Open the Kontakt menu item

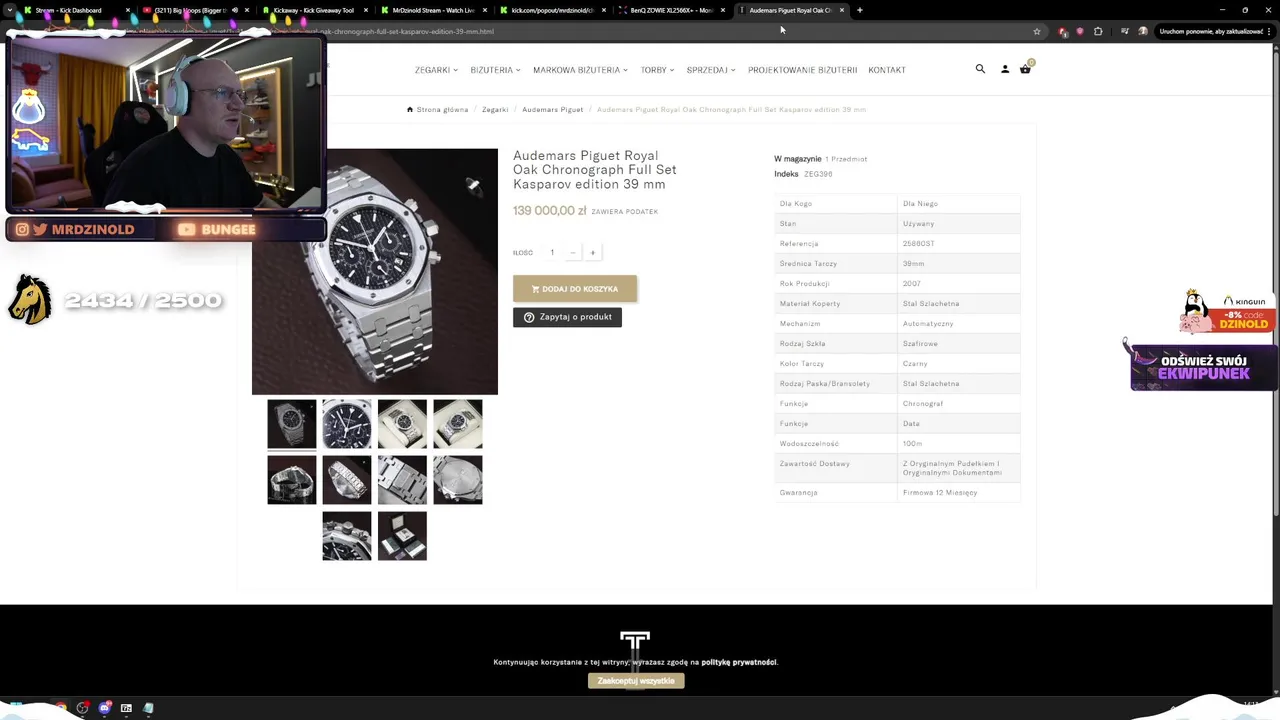tap(887, 70)
